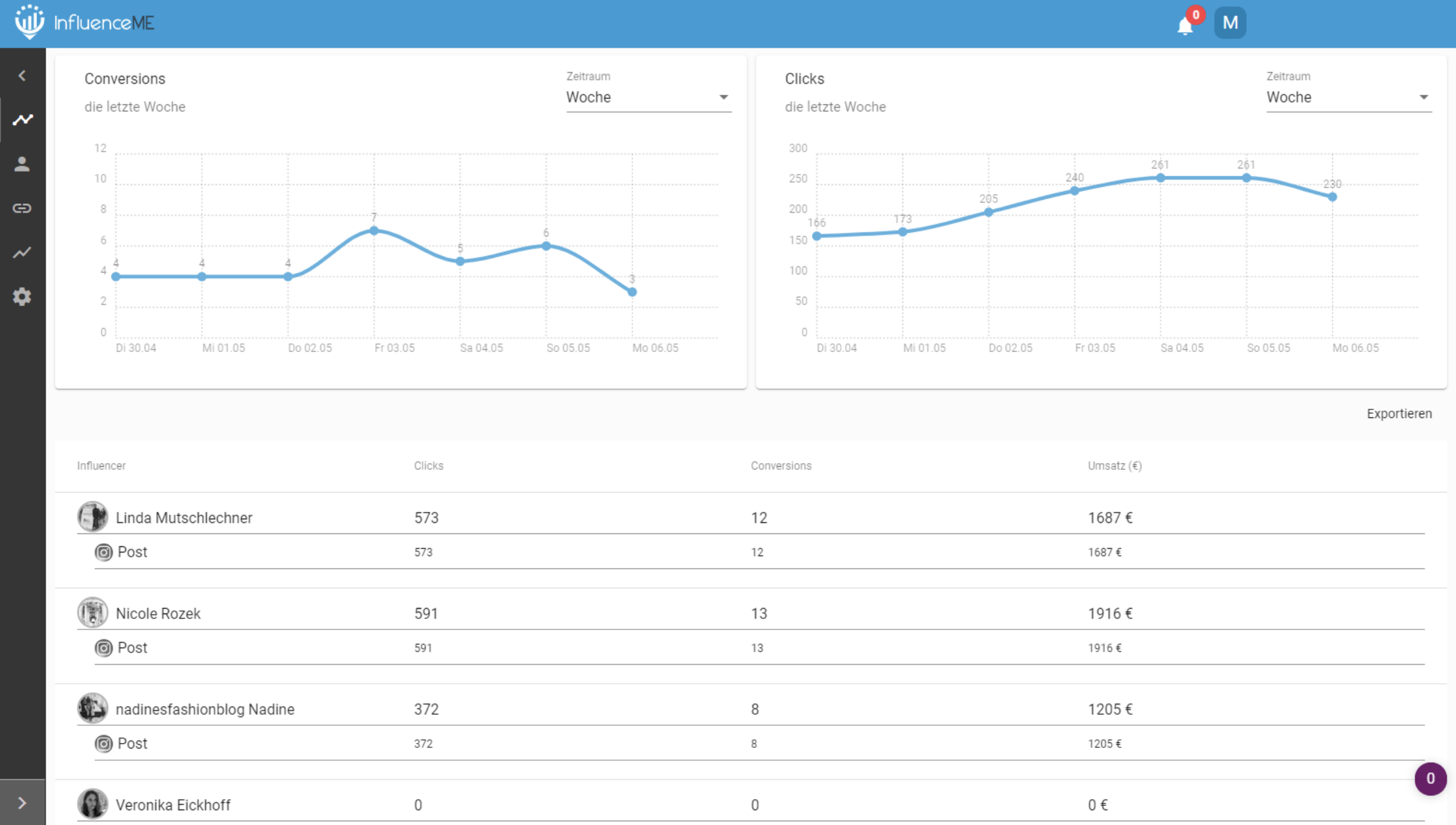Open the influencers person sidebar icon
This screenshot has height=825, width=1456.
pyautogui.click(x=22, y=164)
